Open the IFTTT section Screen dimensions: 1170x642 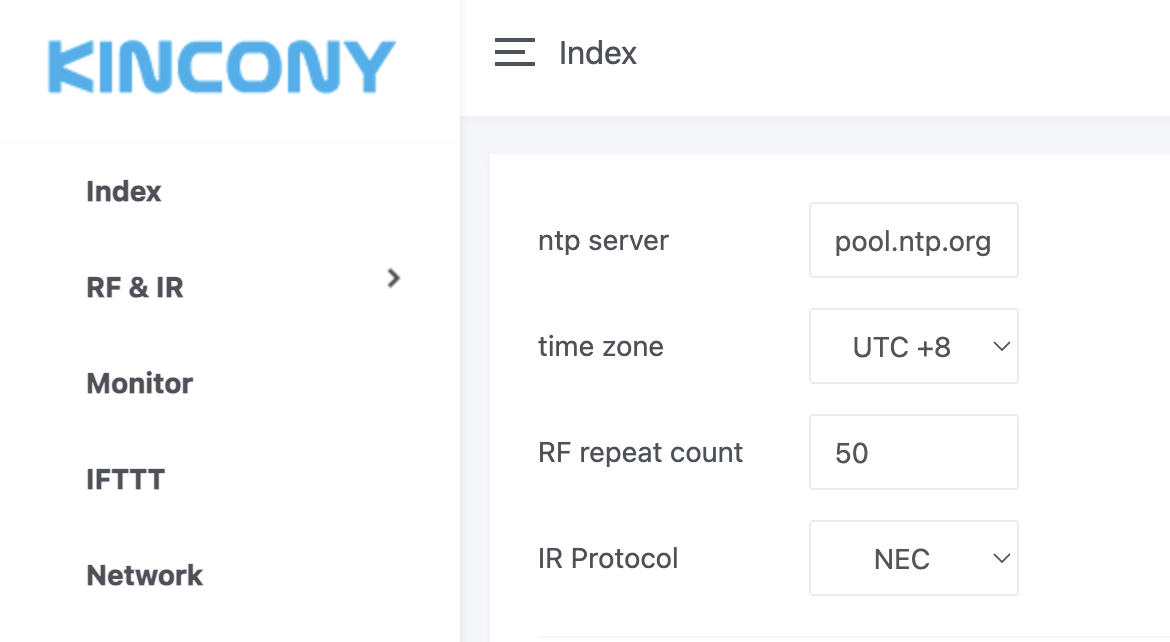coord(126,479)
